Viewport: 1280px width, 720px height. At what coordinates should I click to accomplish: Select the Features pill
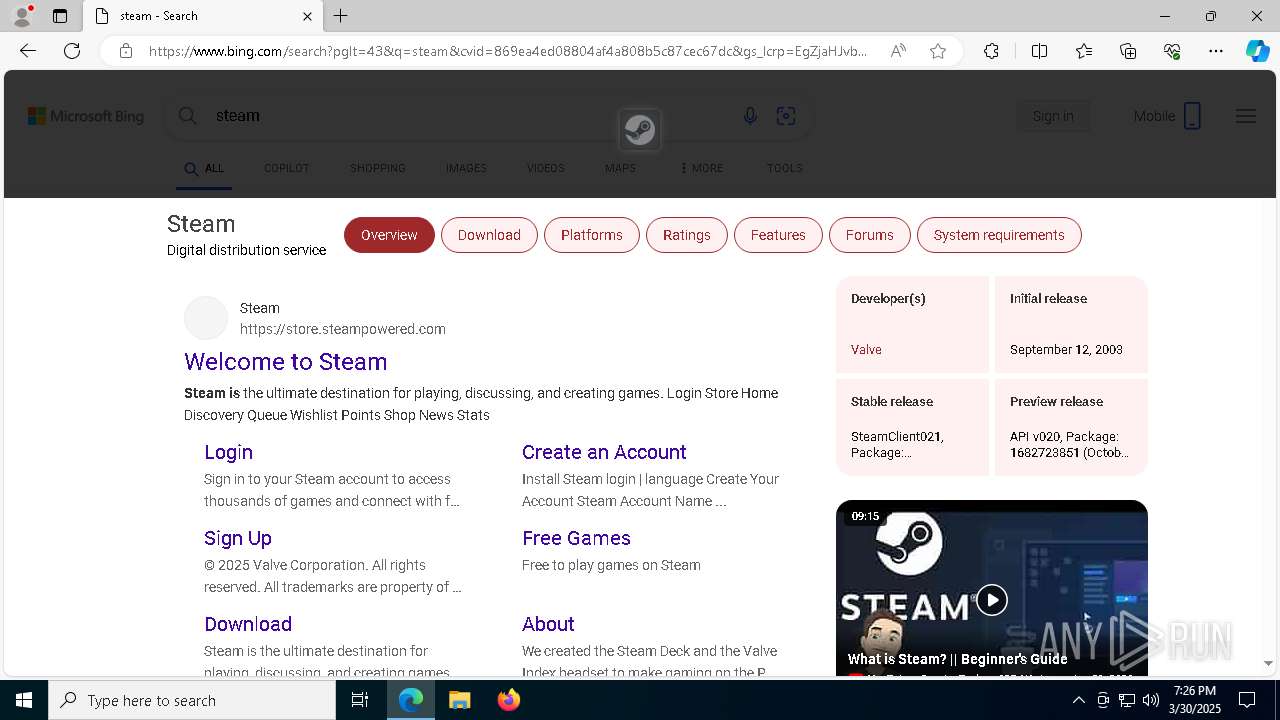tap(778, 235)
